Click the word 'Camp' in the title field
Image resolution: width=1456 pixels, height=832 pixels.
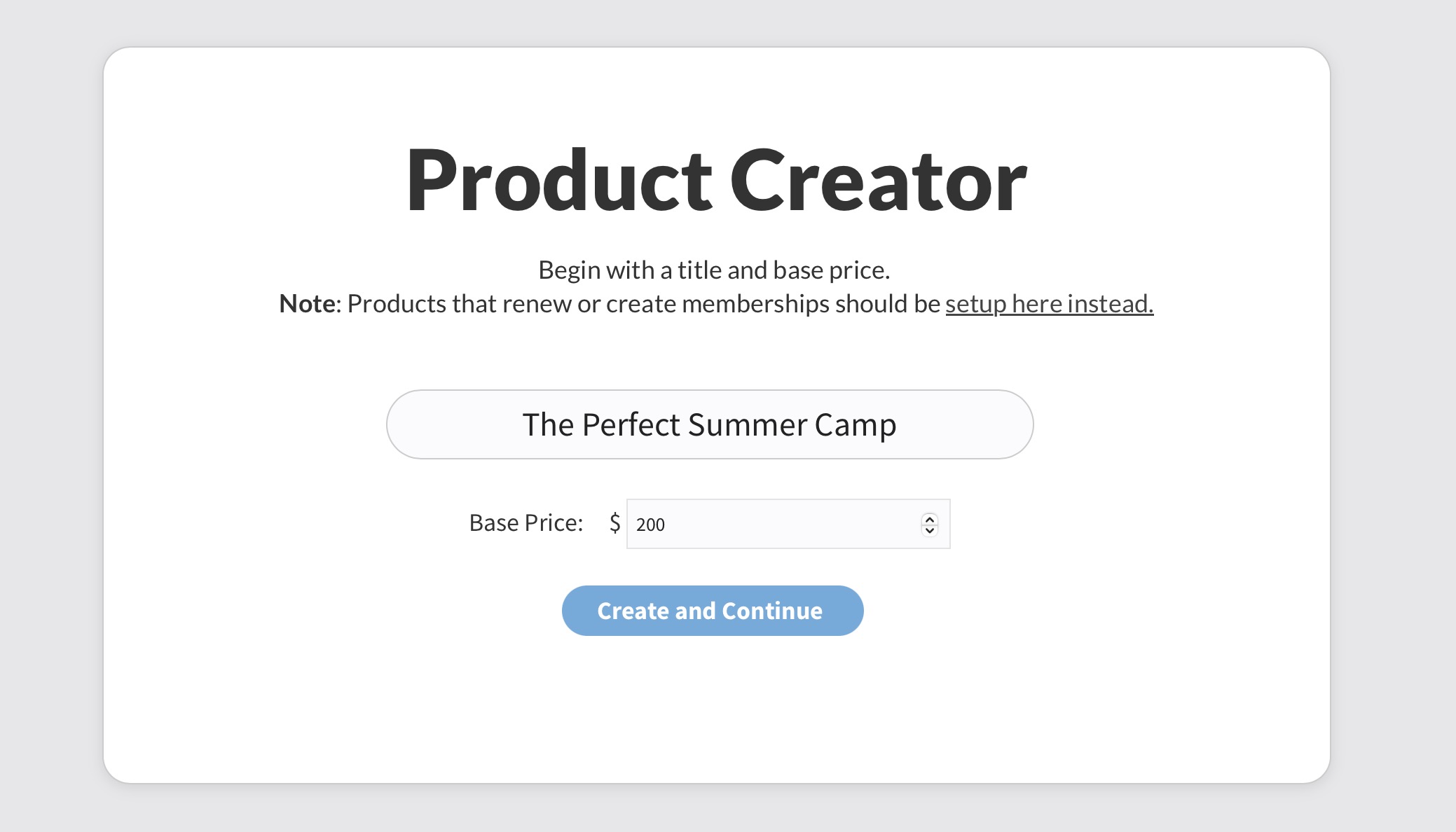855,425
